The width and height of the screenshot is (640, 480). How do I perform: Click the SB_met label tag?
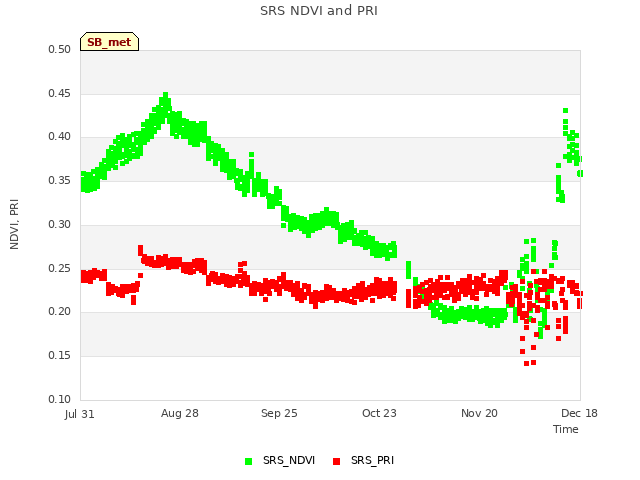click(x=109, y=42)
